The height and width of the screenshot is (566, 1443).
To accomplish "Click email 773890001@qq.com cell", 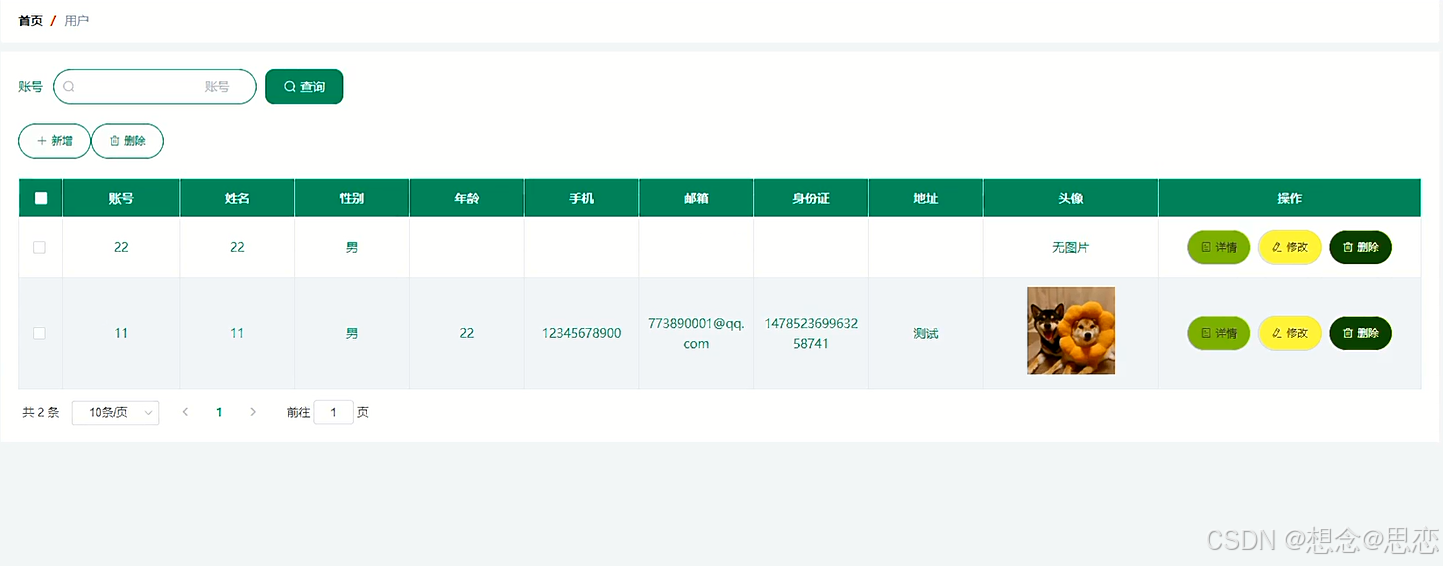I will [696, 333].
